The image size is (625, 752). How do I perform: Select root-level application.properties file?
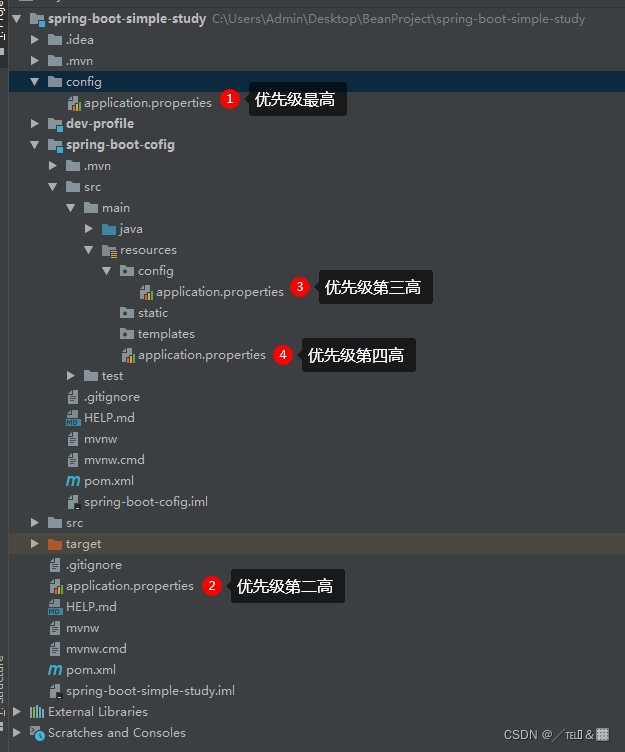coord(130,586)
